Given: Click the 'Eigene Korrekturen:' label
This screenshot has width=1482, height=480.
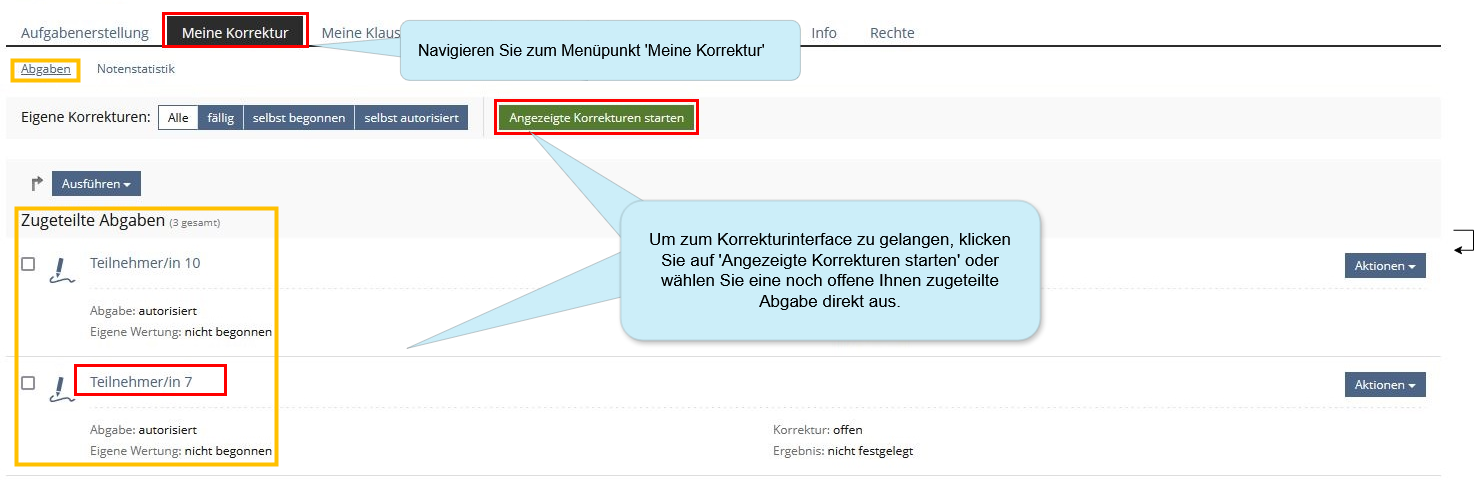Looking at the screenshot, I should [x=86, y=118].
